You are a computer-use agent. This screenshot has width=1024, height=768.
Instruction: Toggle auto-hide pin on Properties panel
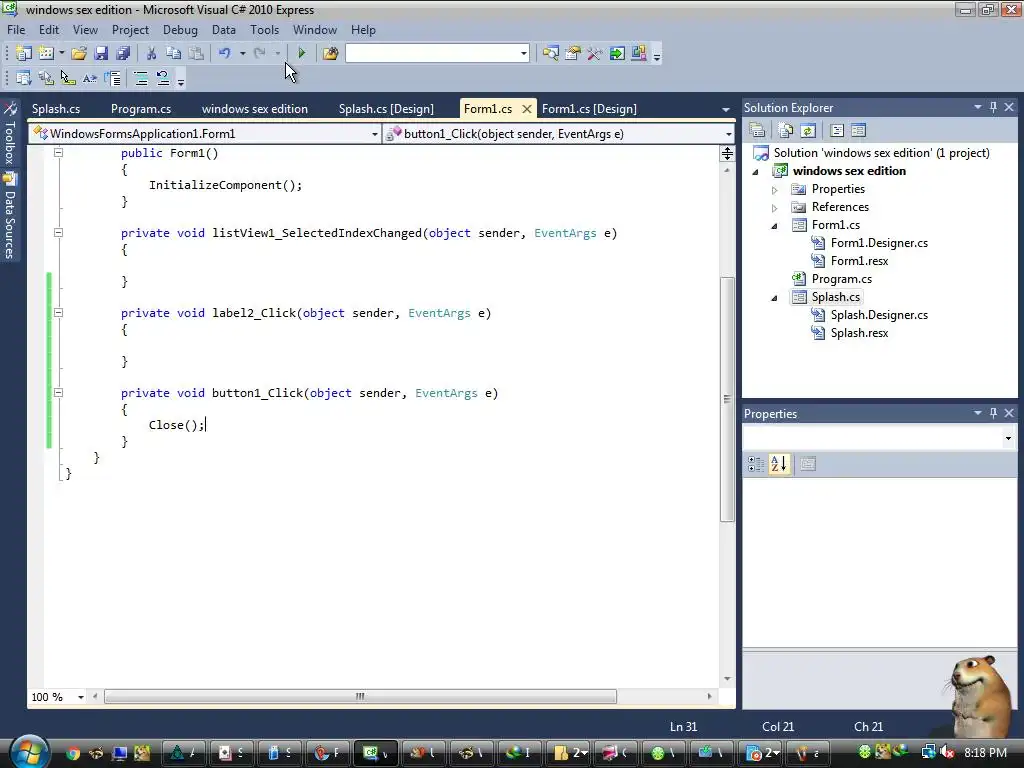(x=993, y=413)
